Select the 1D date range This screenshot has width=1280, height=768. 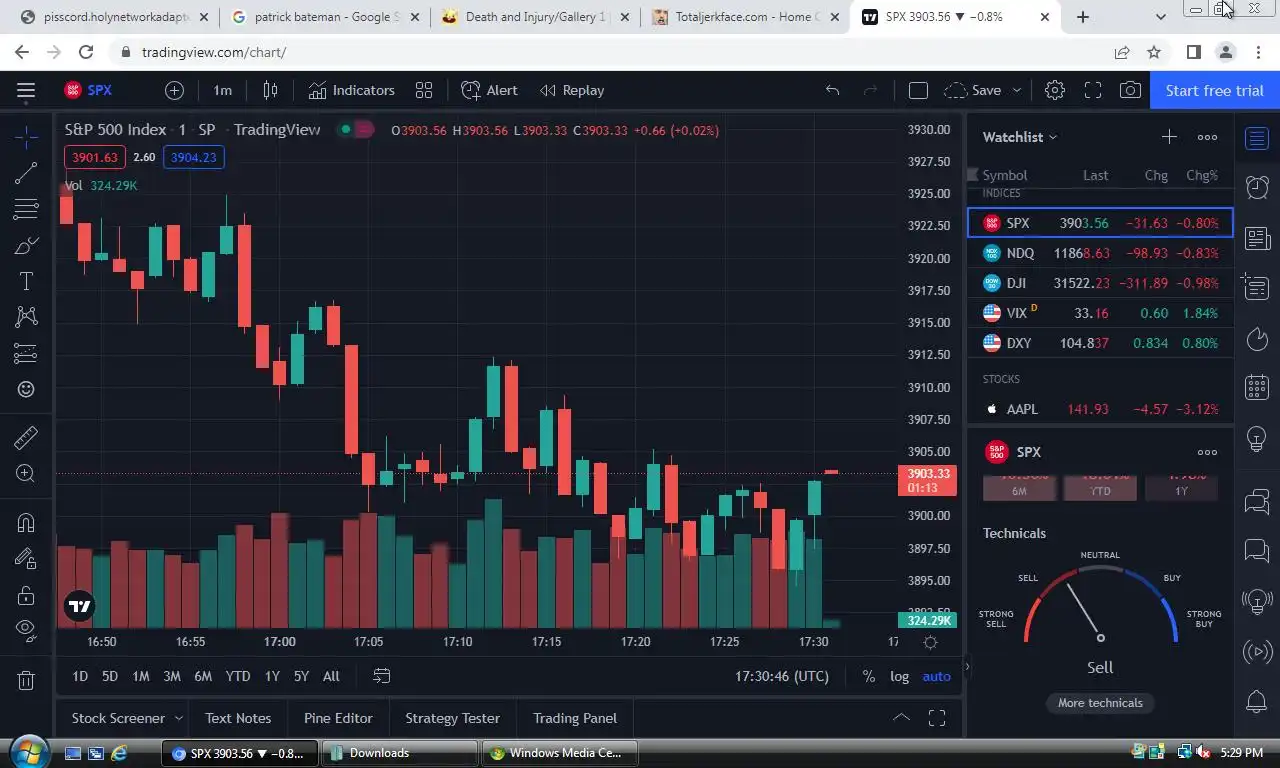coord(80,676)
